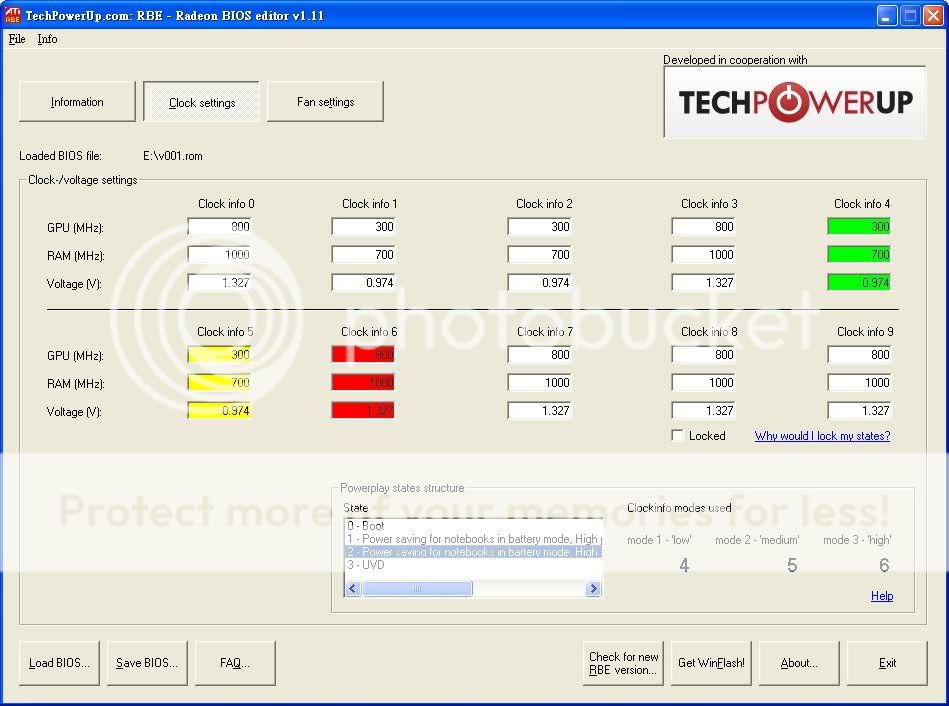
Task: Open the File menu
Action: (x=17, y=39)
